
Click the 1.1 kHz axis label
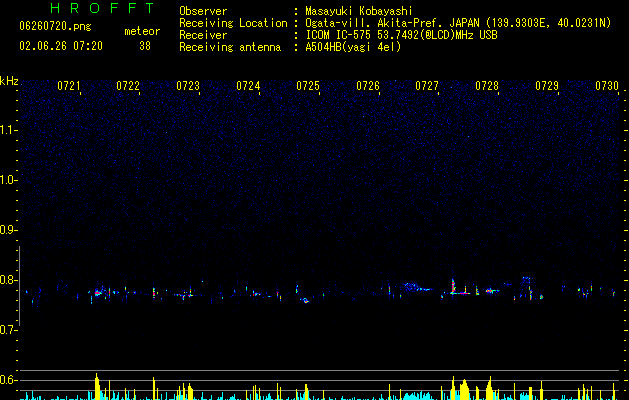(x=9, y=130)
